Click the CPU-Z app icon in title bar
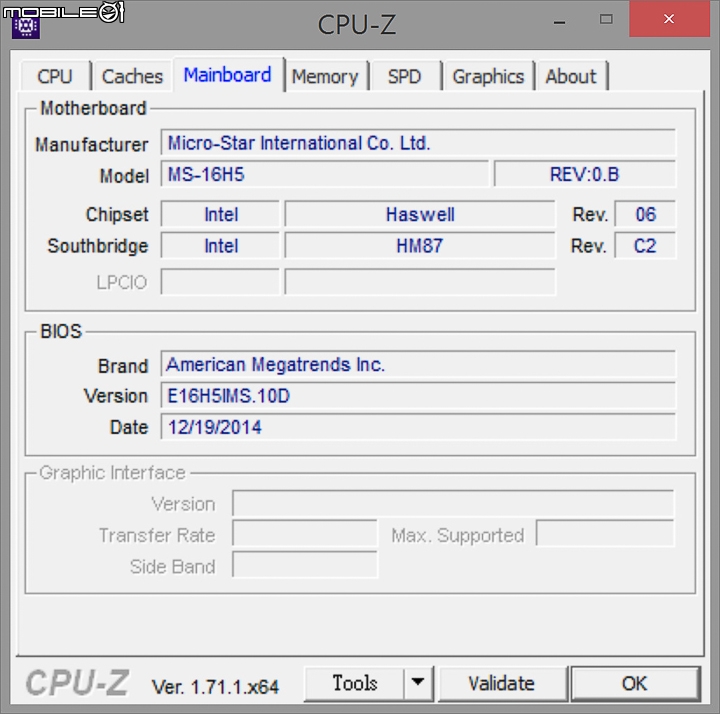Viewport: 720px width, 714px height. tap(26, 25)
